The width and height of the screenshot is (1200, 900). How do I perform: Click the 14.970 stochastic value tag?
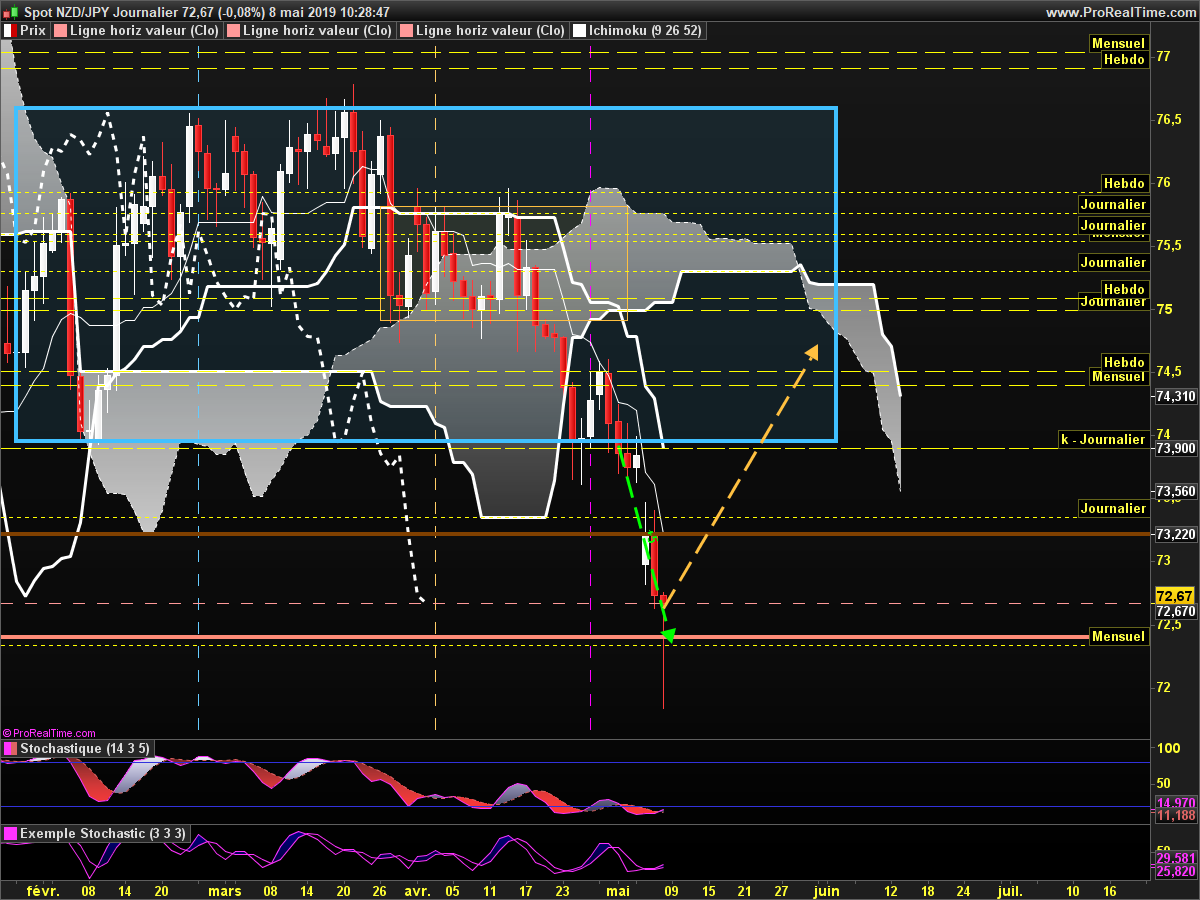click(1175, 803)
